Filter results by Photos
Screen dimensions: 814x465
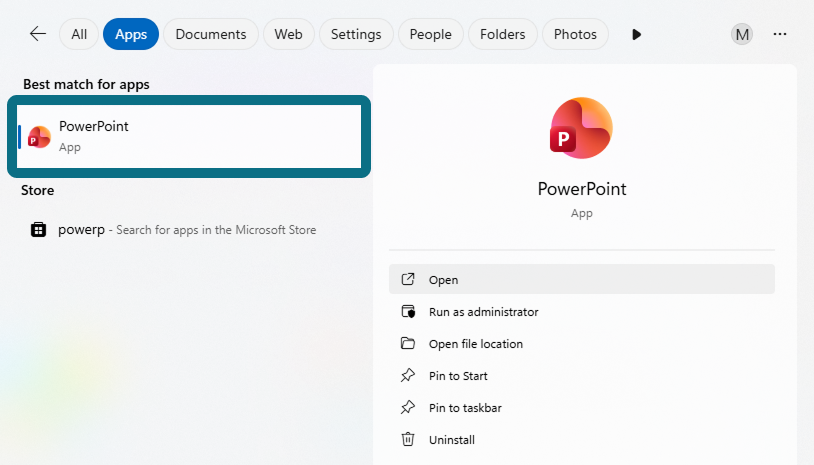point(575,34)
